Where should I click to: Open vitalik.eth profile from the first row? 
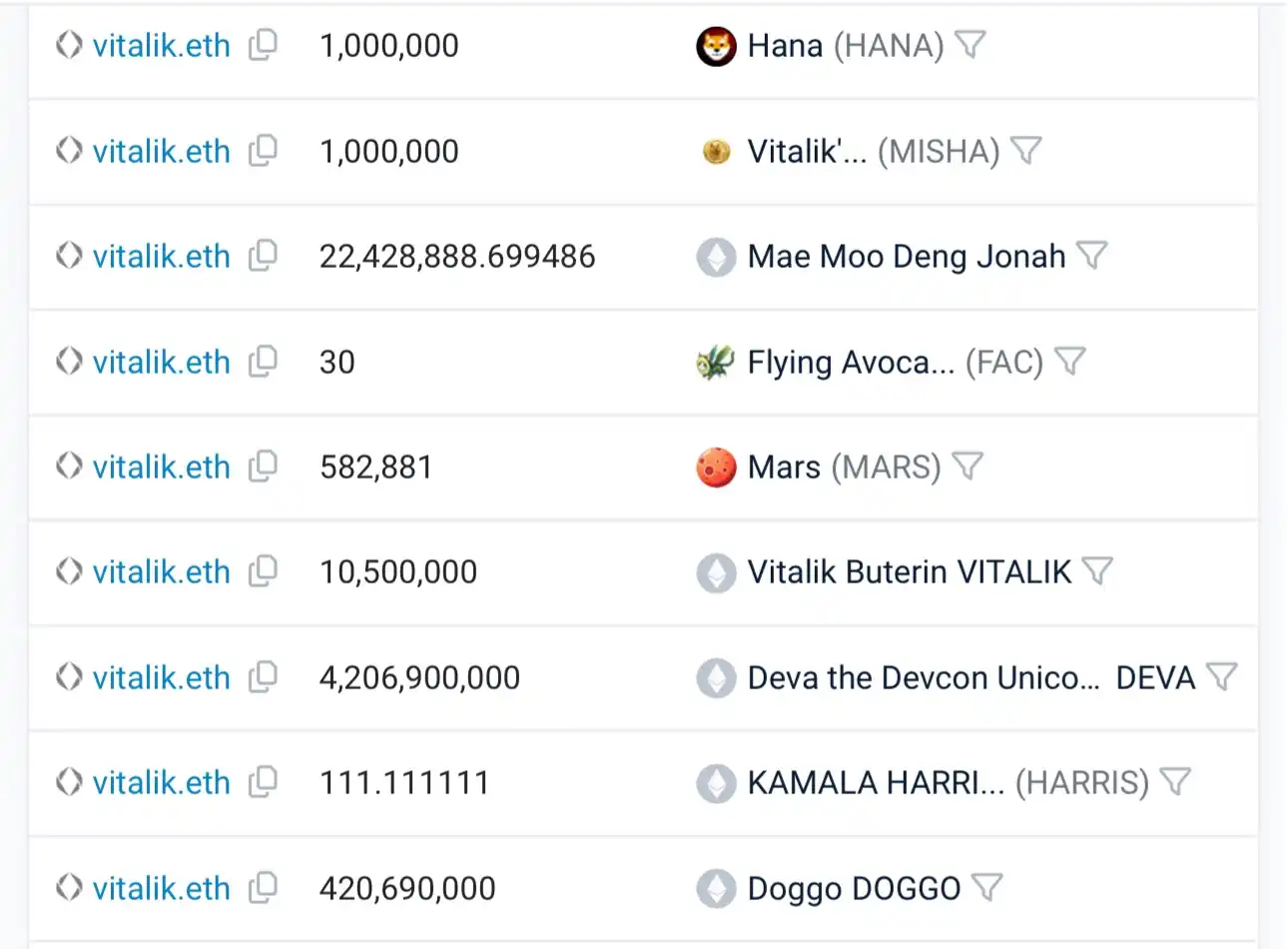161,45
